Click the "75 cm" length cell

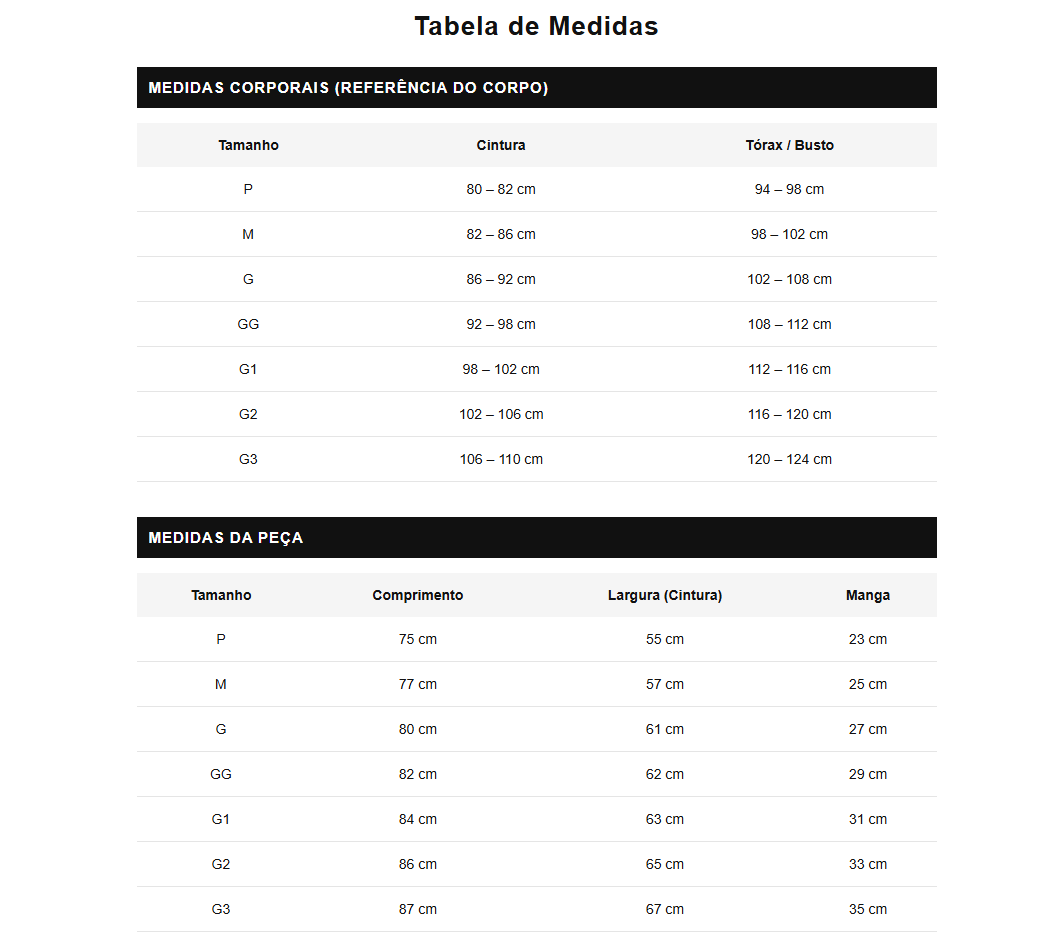(418, 639)
